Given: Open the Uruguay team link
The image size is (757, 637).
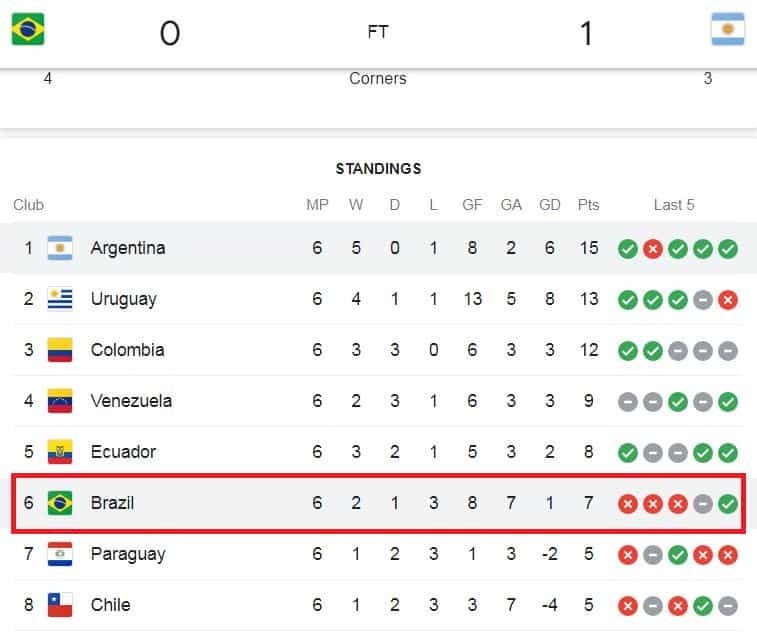Looking at the screenshot, I should [x=124, y=299].
